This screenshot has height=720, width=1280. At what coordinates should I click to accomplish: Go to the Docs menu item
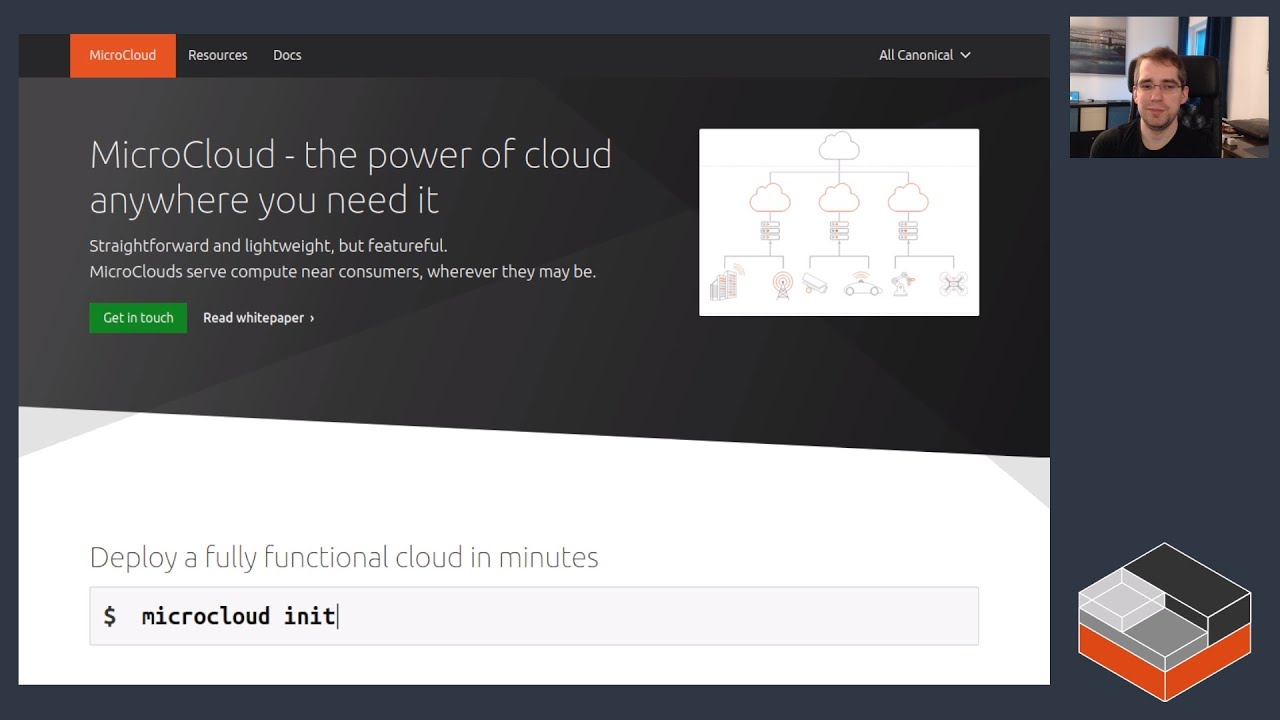point(287,55)
